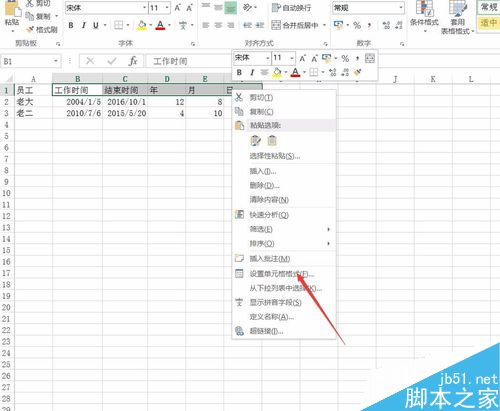Toggle center alignment in the ribbon
500x411 pixels.
218,25
